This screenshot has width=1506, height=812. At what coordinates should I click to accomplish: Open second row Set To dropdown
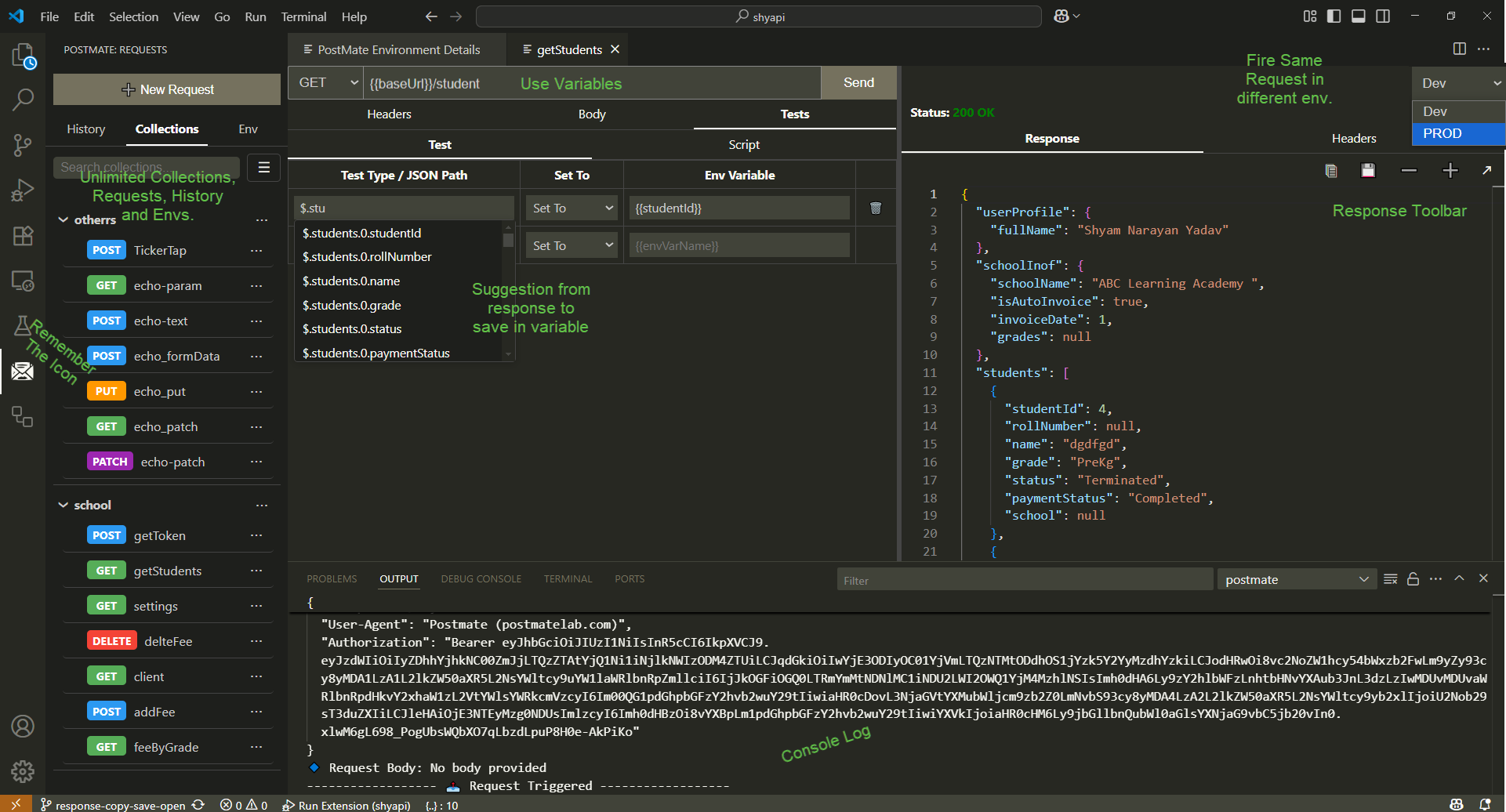pos(572,245)
